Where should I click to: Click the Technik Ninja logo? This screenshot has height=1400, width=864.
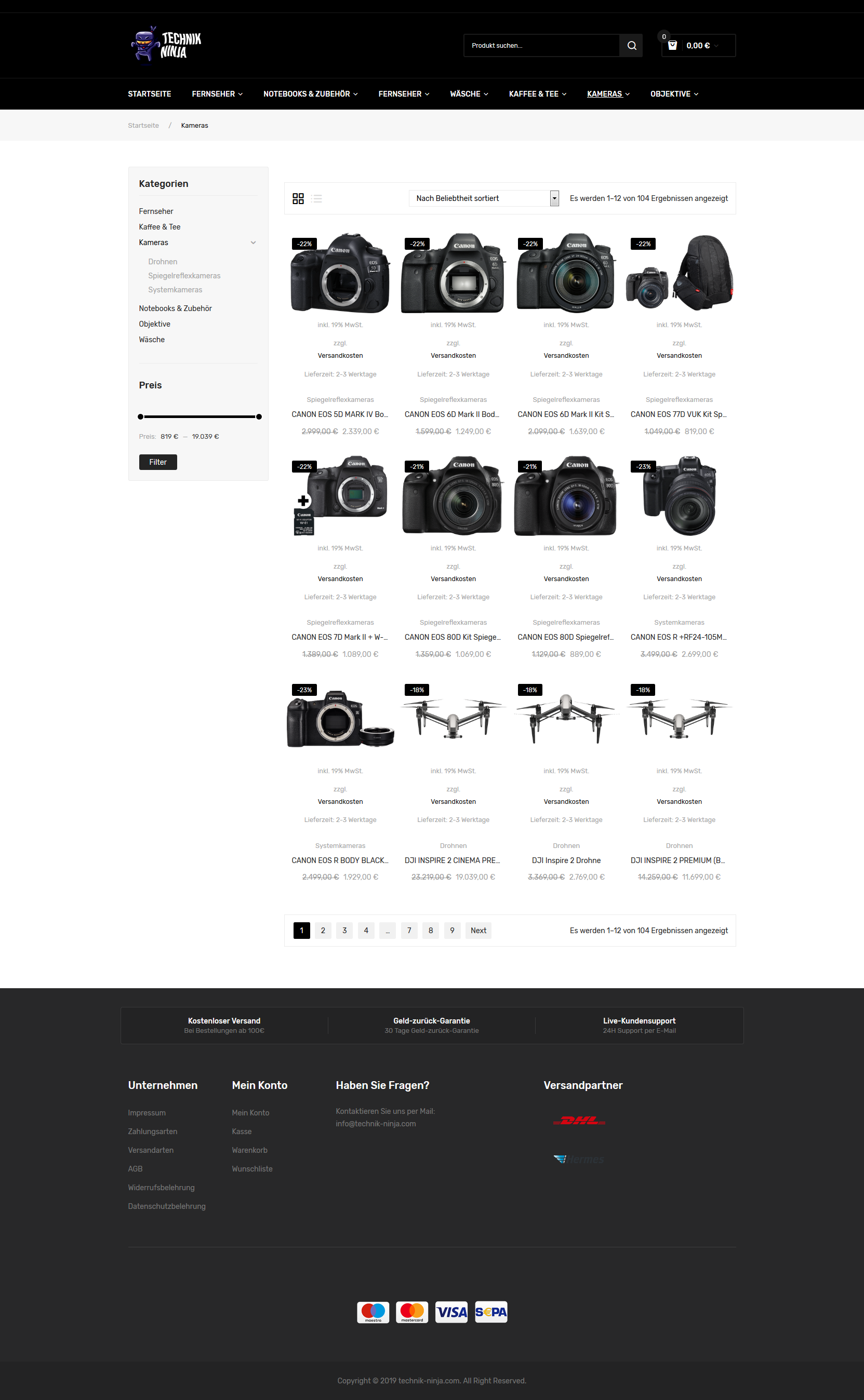point(166,45)
